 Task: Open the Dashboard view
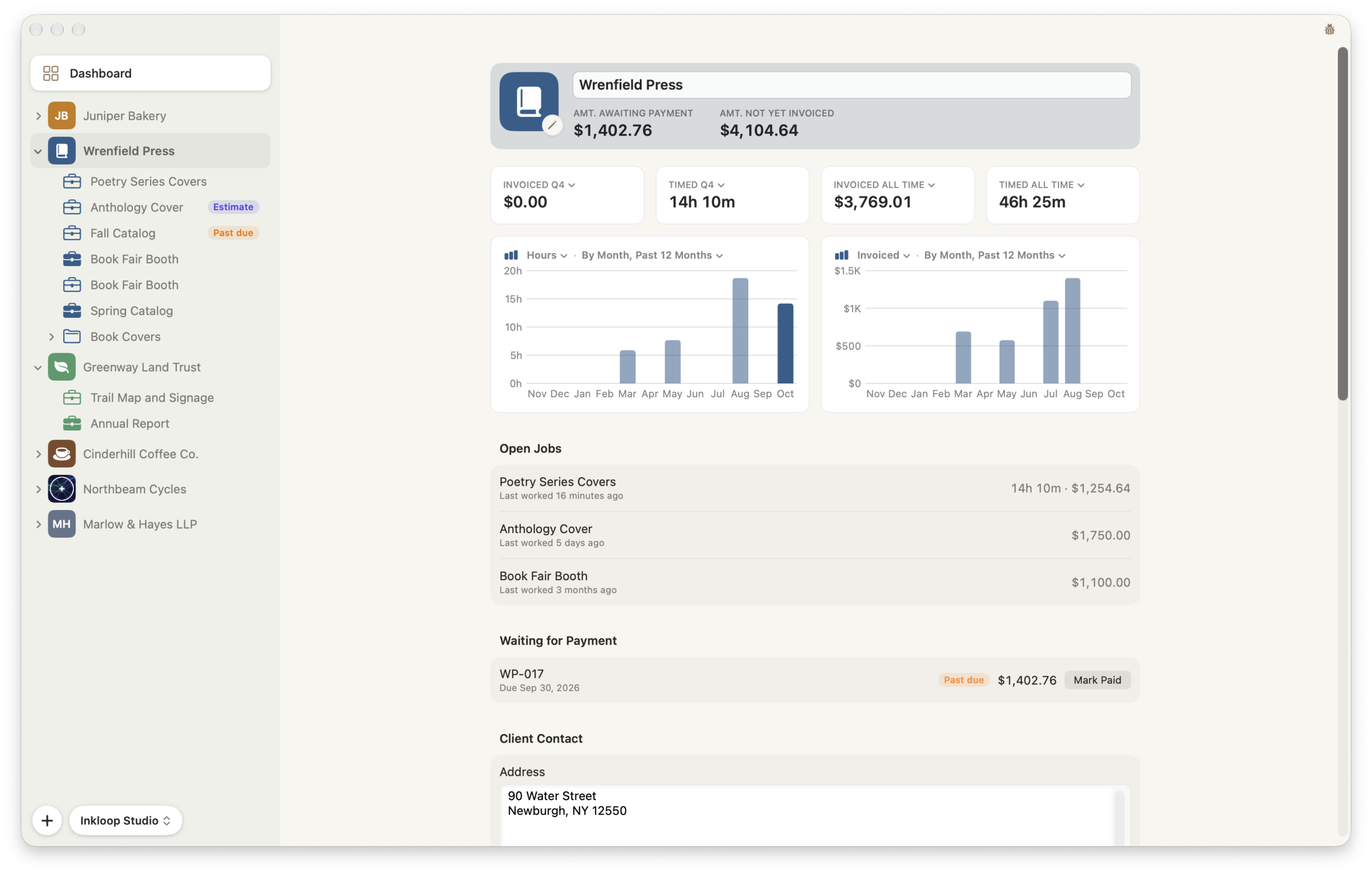click(151, 73)
